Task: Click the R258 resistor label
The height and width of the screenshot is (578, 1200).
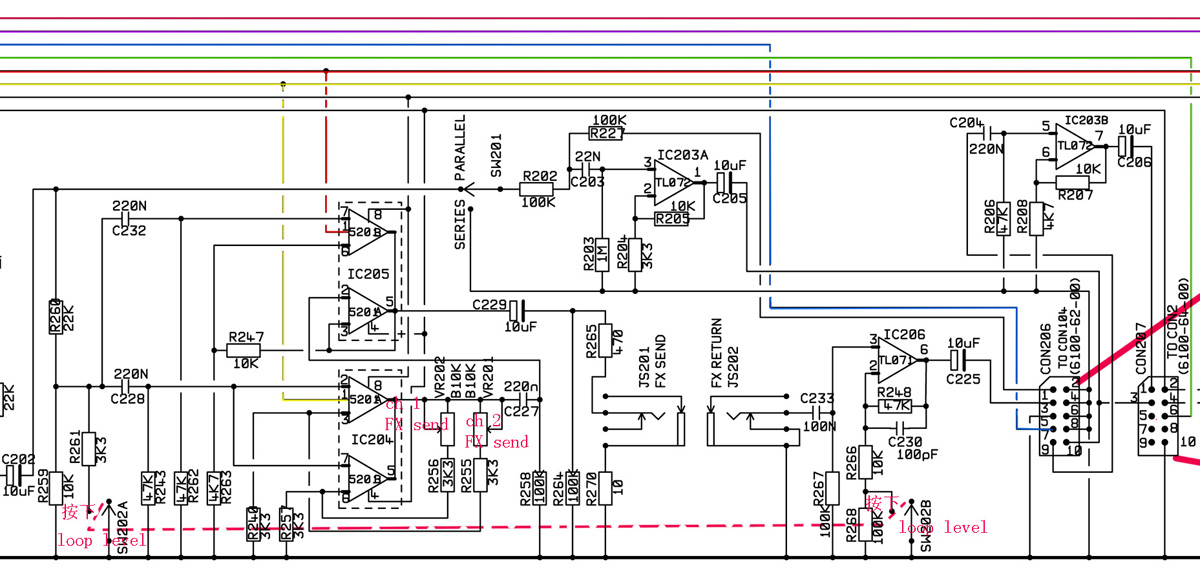Action: (x=526, y=489)
